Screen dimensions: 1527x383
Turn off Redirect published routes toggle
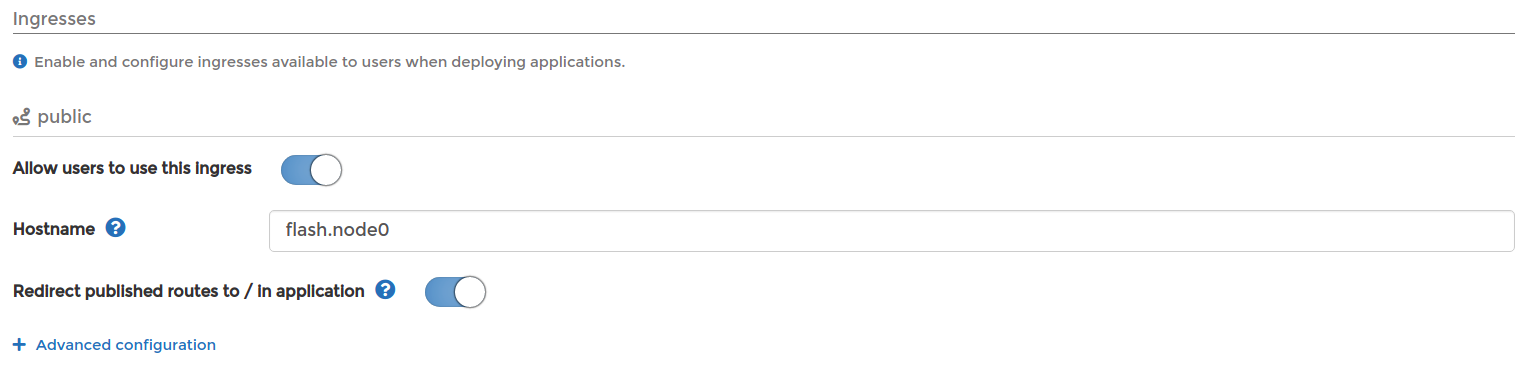pyautogui.click(x=455, y=292)
